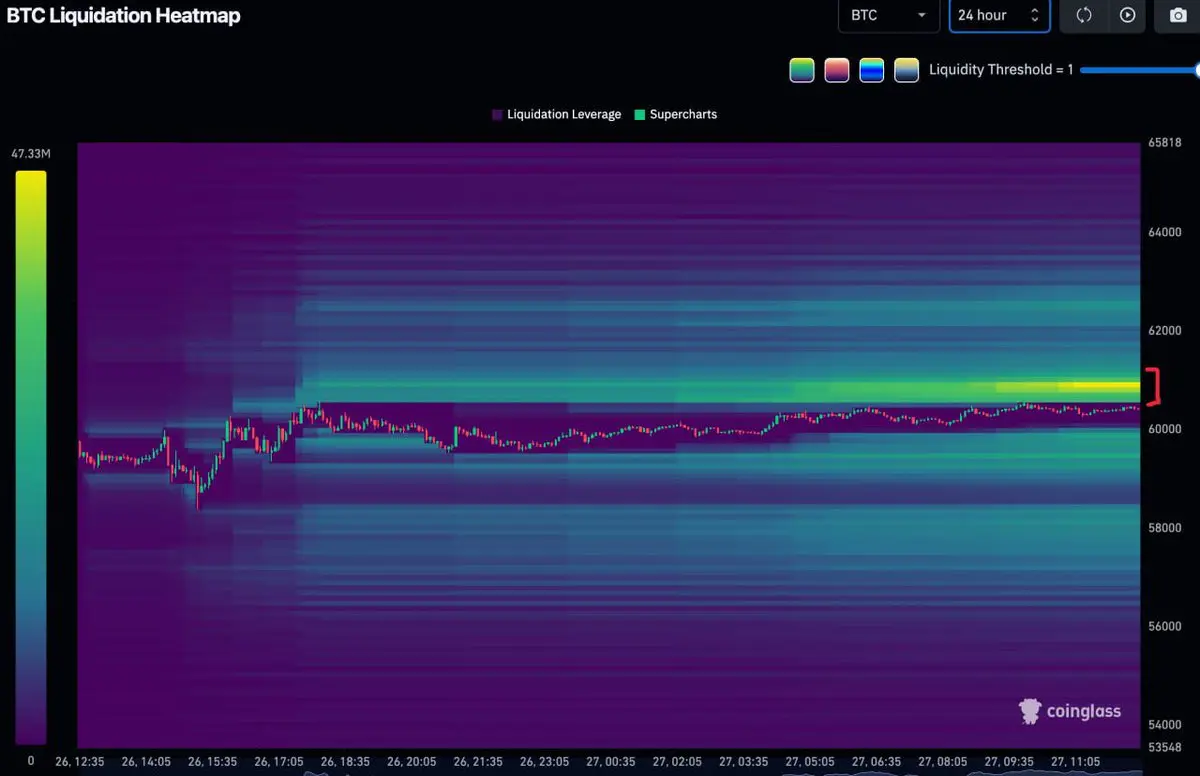Click the 26, 12:35 time label
1200x776 pixels.
click(x=79, y=762)
